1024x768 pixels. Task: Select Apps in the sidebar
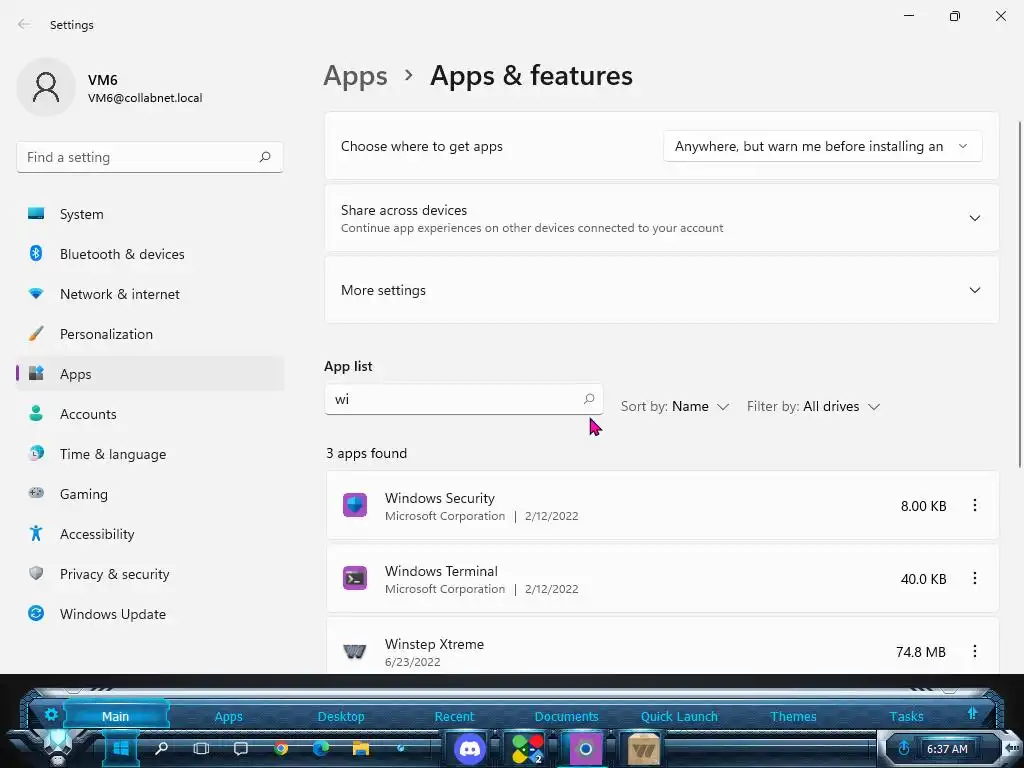[150, 374]
